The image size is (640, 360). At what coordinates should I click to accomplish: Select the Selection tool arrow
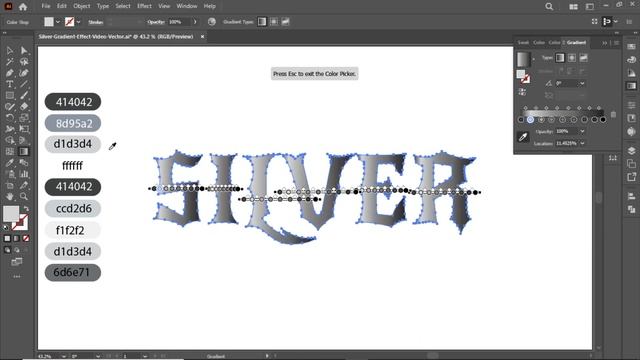pyautogui.click(x=10, y=50)
